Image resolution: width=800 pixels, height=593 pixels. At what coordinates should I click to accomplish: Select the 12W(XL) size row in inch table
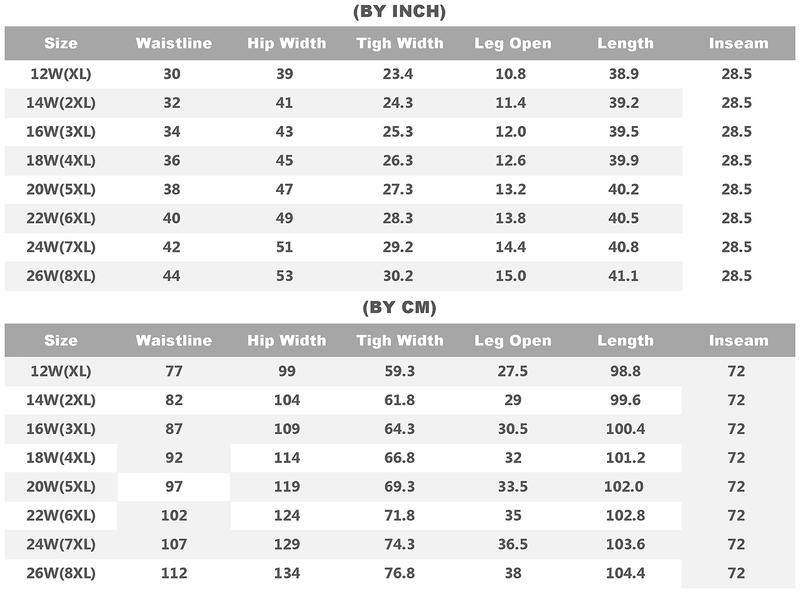[x=61, y=74]
